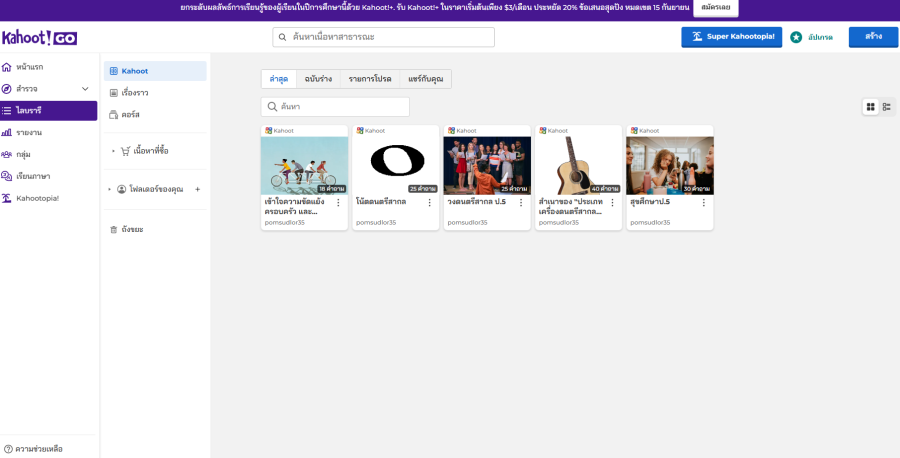Open the สุขศึกษาป.5 kahoot thumbnail

(670, 166)
